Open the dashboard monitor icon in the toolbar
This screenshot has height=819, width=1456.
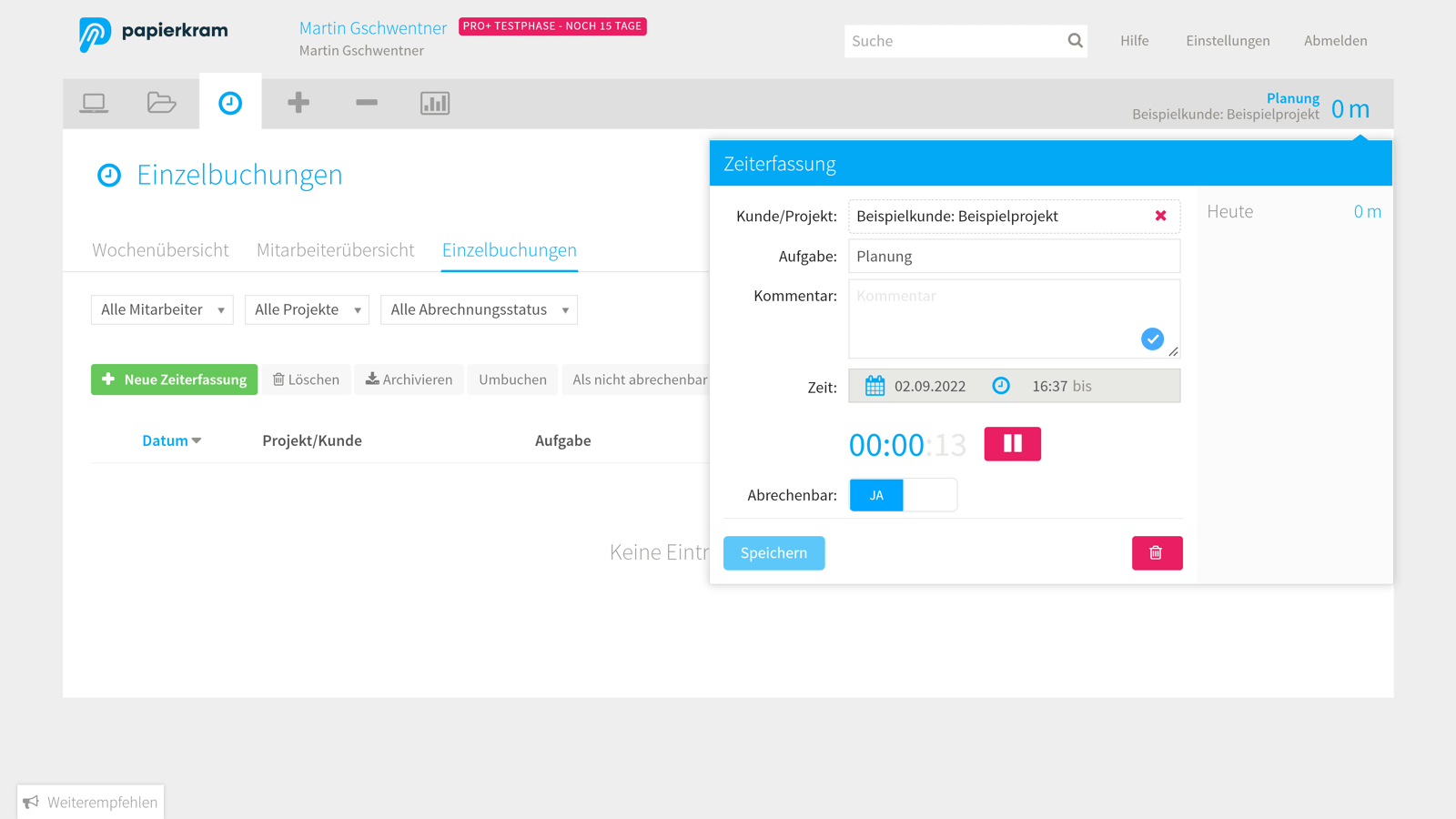[95, 103]
